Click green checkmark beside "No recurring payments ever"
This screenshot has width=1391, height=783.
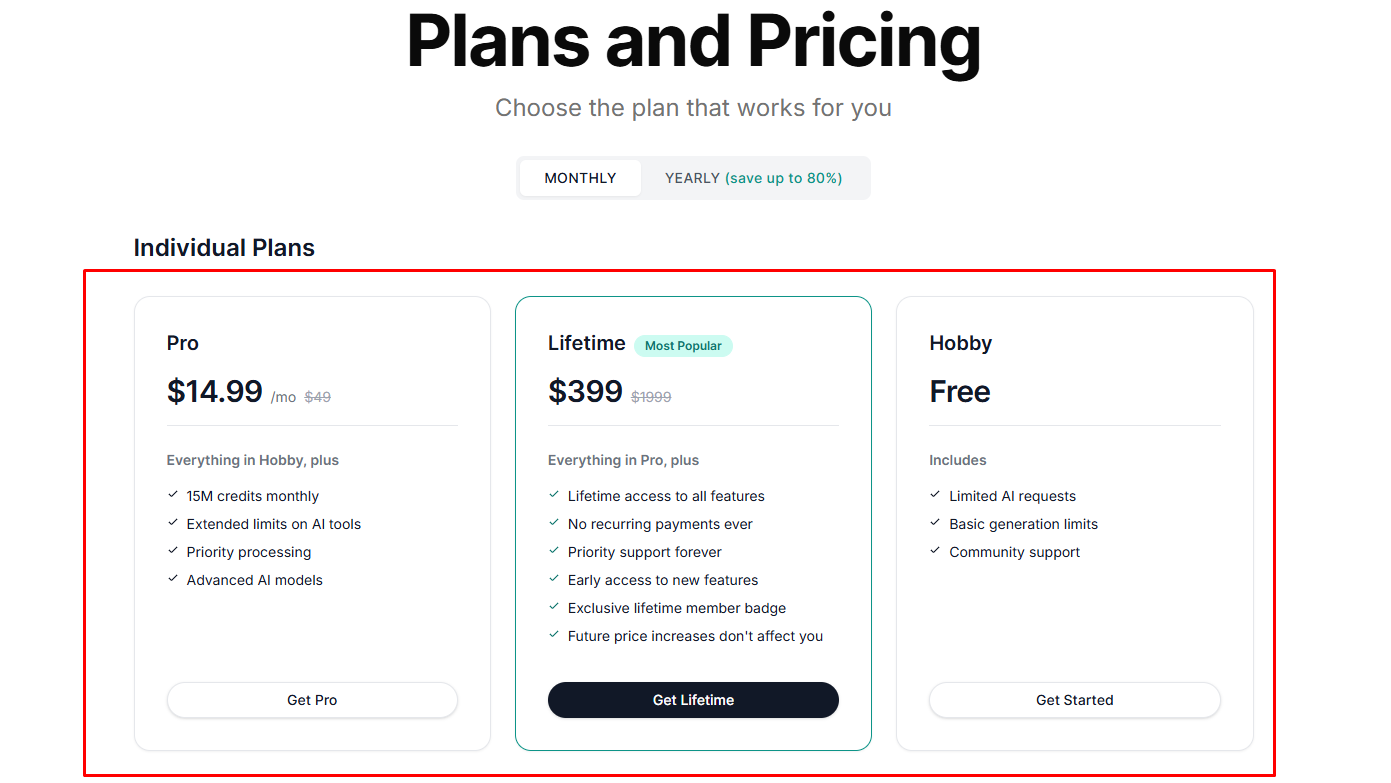click(x=554, y=523)
